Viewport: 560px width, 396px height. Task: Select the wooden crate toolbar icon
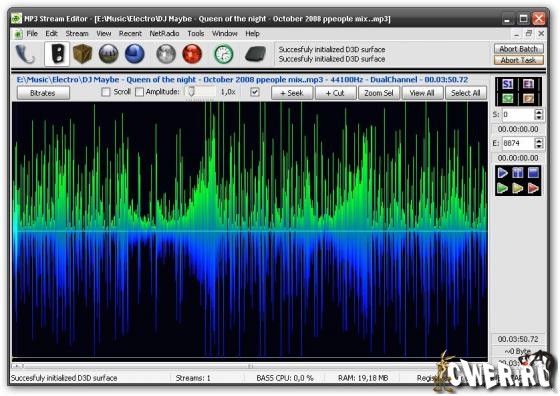tap(82, 54)
